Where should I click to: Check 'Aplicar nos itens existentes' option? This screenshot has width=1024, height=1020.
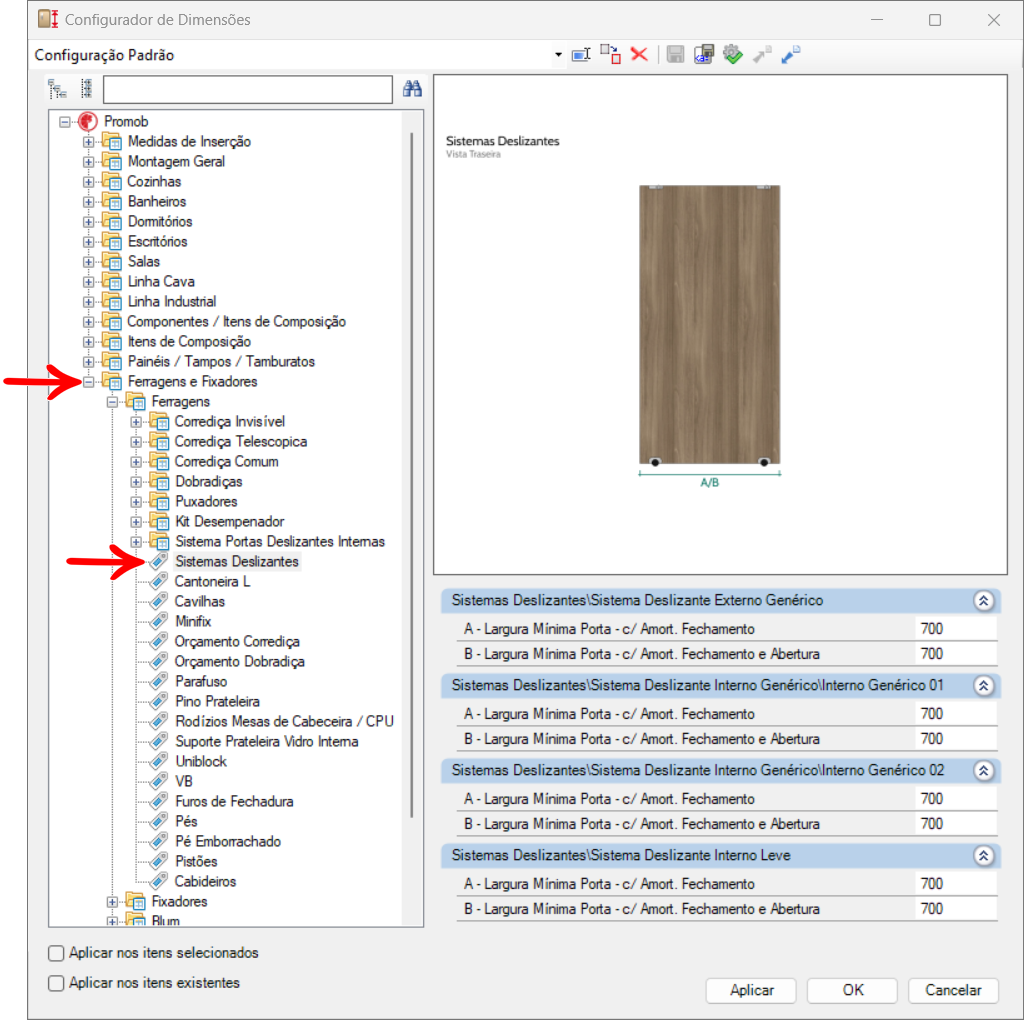[x=57, y=983]
